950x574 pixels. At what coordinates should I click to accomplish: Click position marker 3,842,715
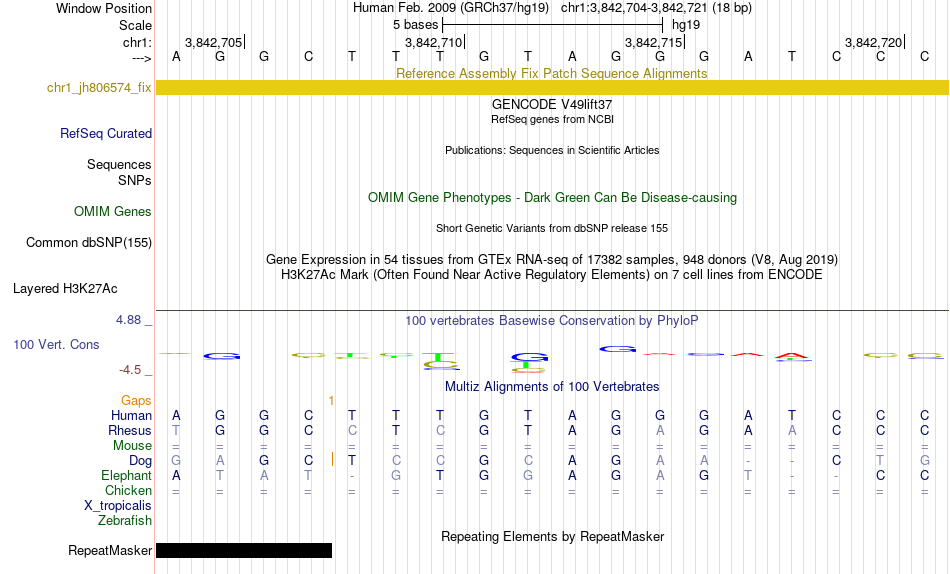tap(654, 42)
